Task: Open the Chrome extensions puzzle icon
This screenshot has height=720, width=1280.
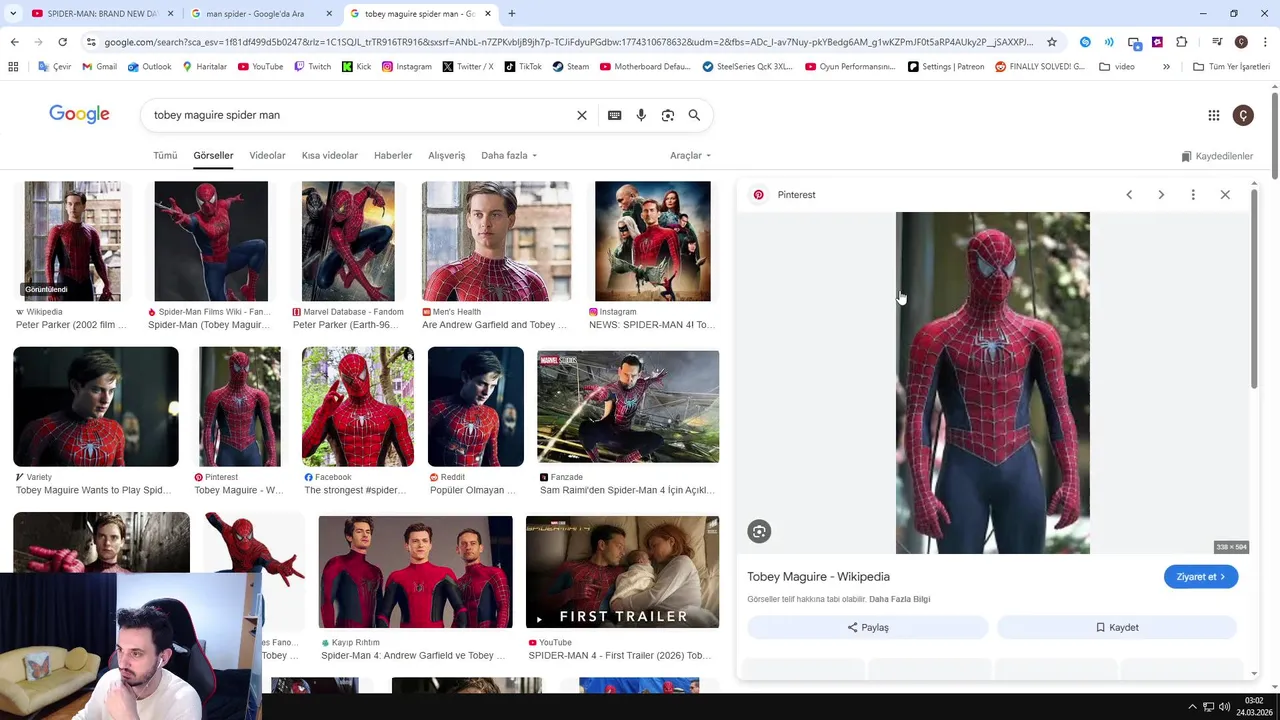Action: coord(1182,42)
